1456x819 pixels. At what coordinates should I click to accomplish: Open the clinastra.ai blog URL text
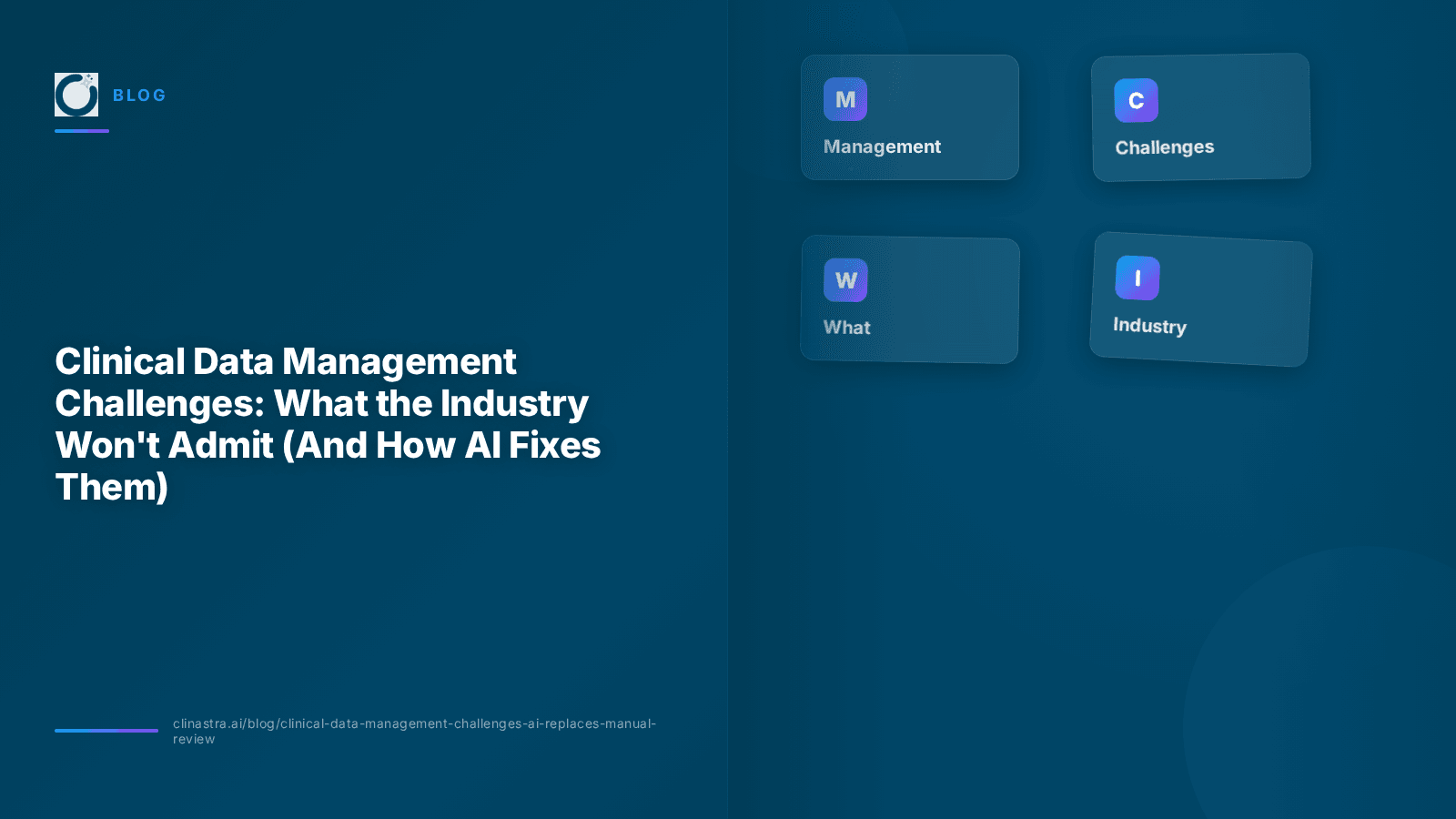pos(414,732)
